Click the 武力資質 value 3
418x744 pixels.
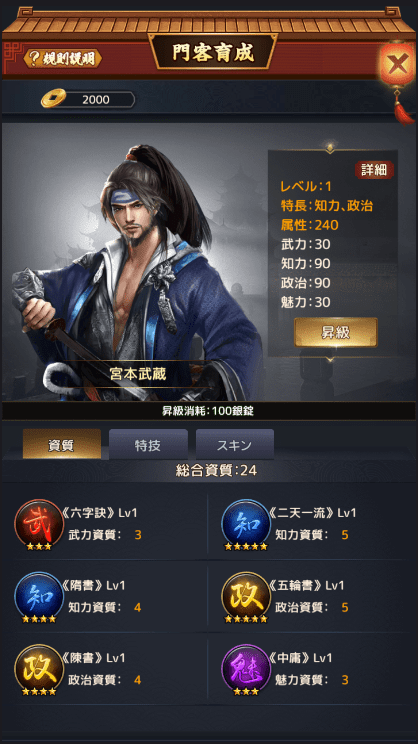[138, 535]
